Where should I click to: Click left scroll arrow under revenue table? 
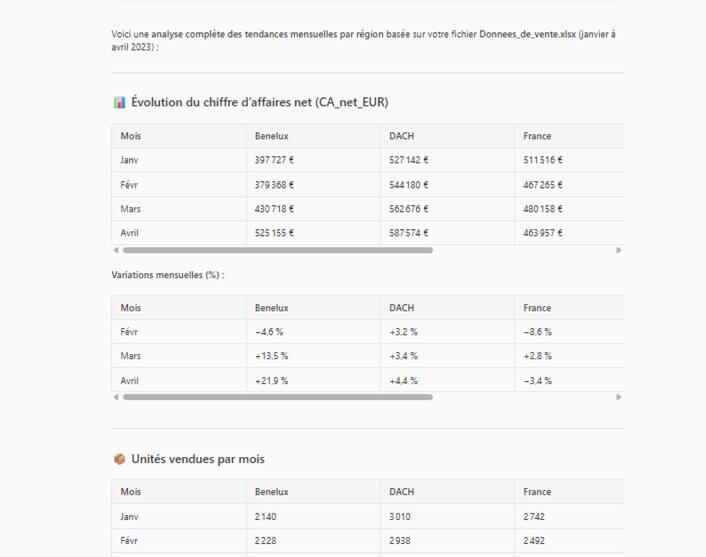tap(116, 250)
